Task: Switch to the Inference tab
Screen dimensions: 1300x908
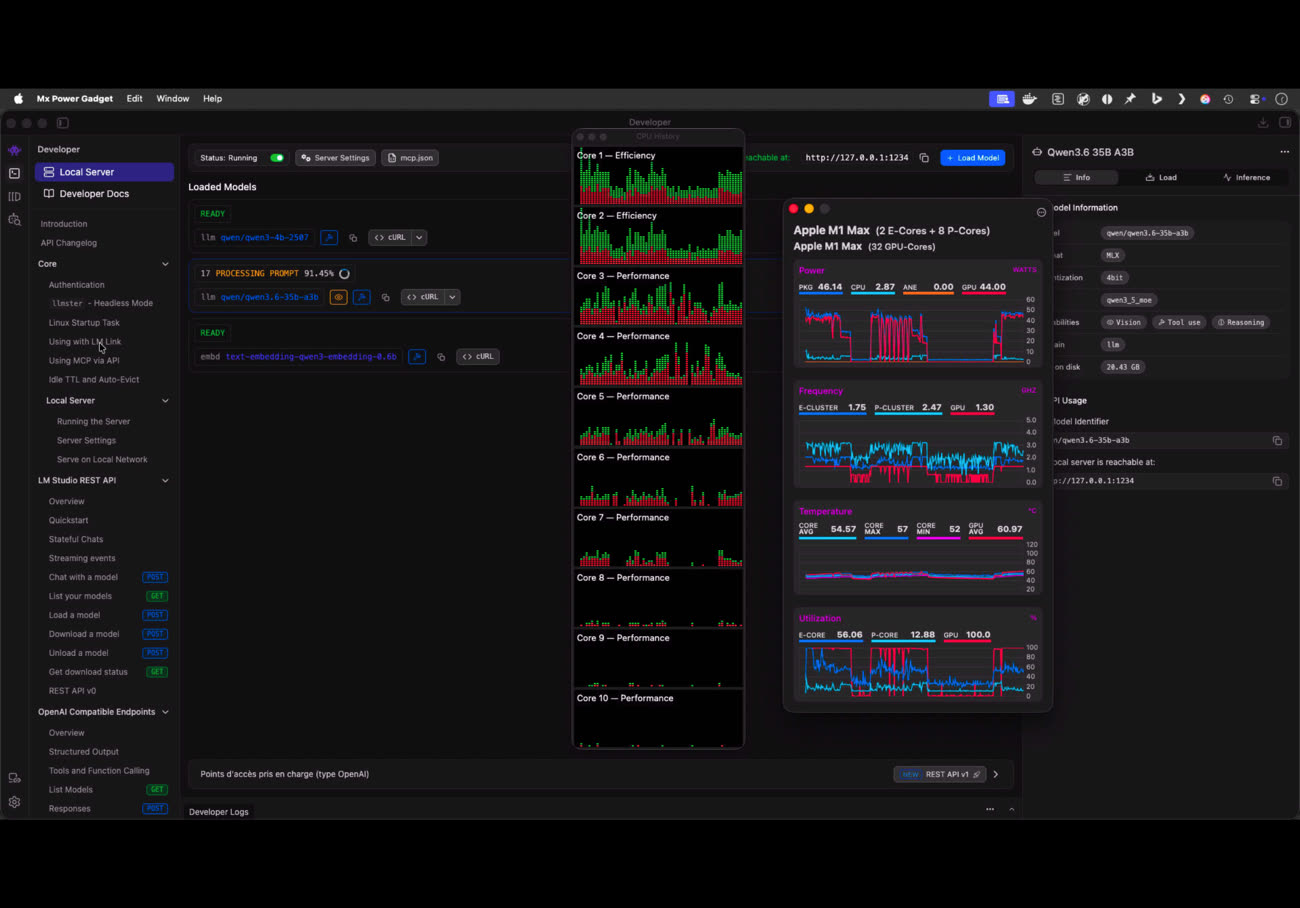Action: point(1246,177)
